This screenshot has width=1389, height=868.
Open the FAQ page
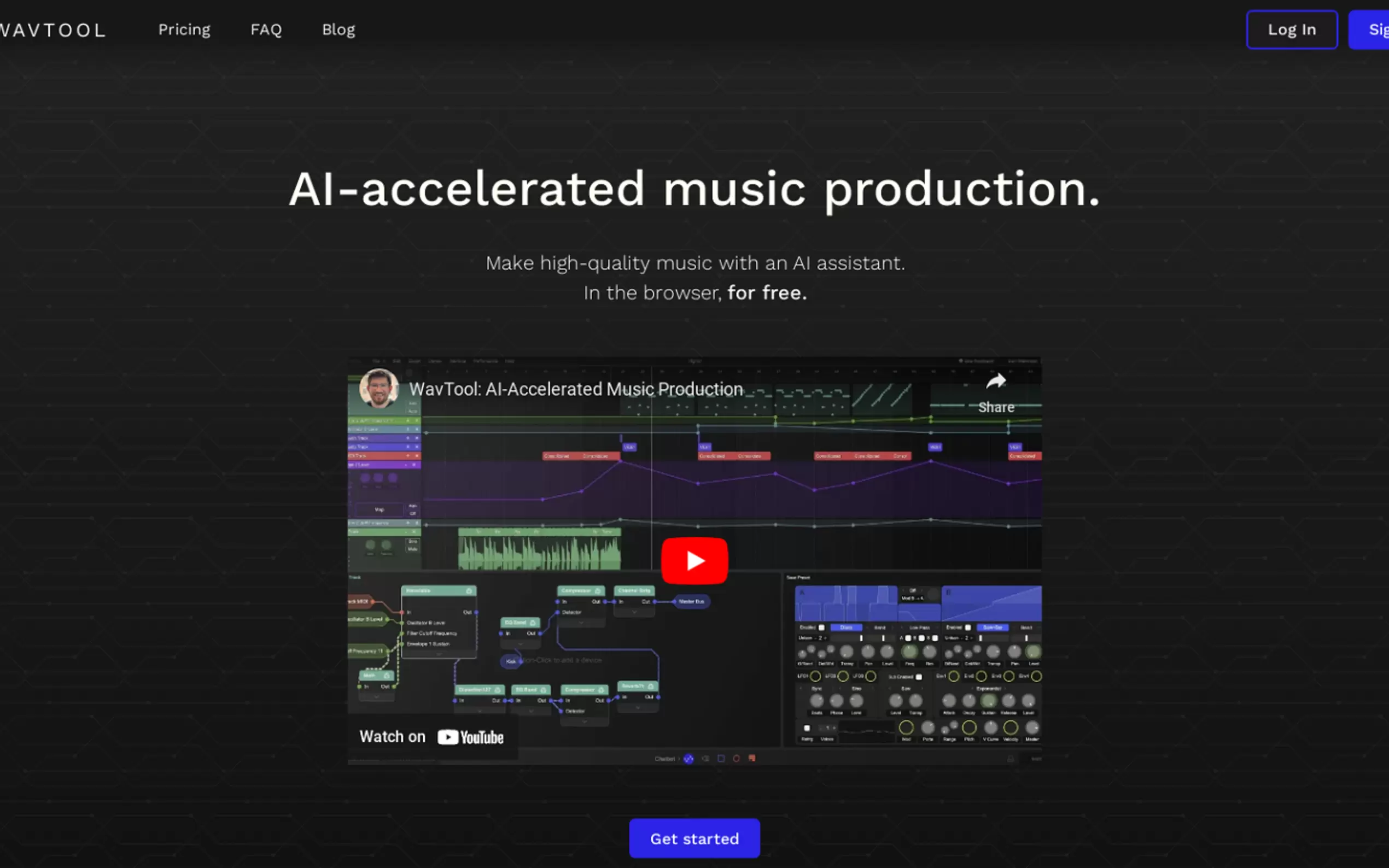265,30
